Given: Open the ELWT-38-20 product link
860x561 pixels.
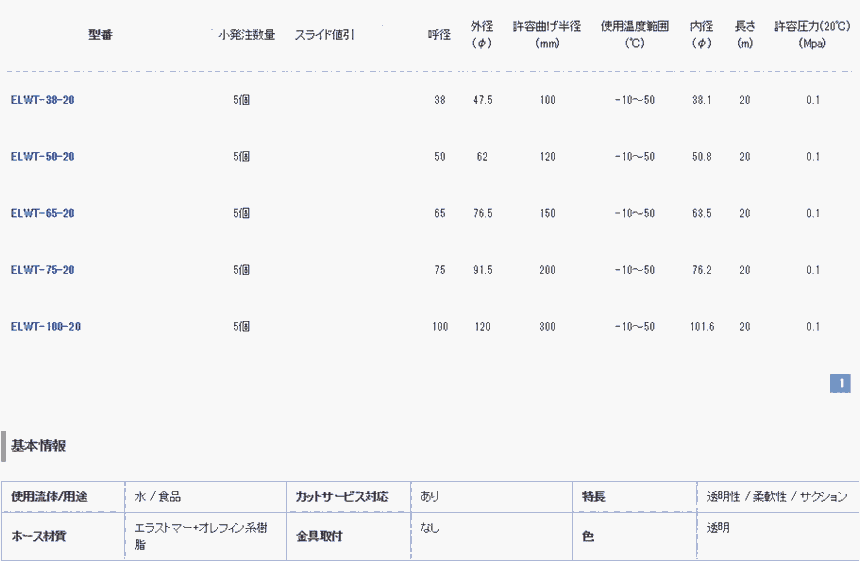Looking at the screenshot, I should coord(42,100).
